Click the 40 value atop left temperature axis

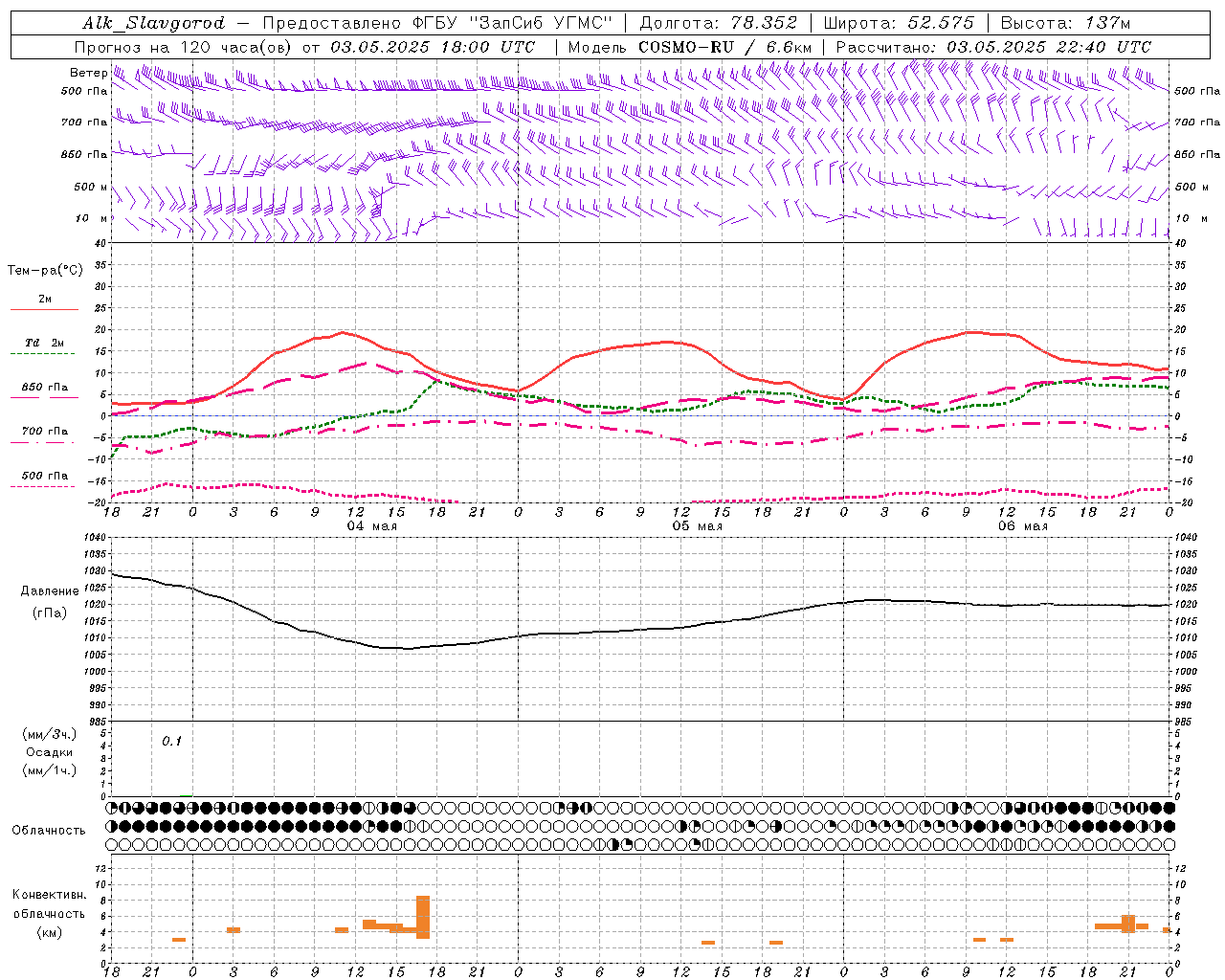tap(100, 243)
